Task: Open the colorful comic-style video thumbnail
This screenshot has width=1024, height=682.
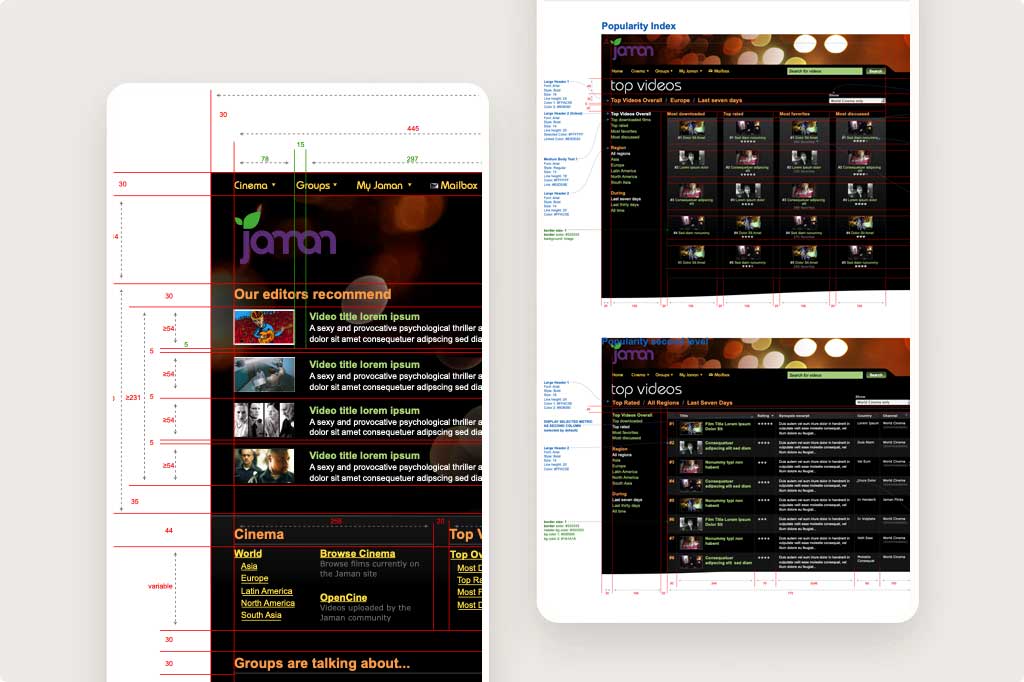Action: pos(264,327)
